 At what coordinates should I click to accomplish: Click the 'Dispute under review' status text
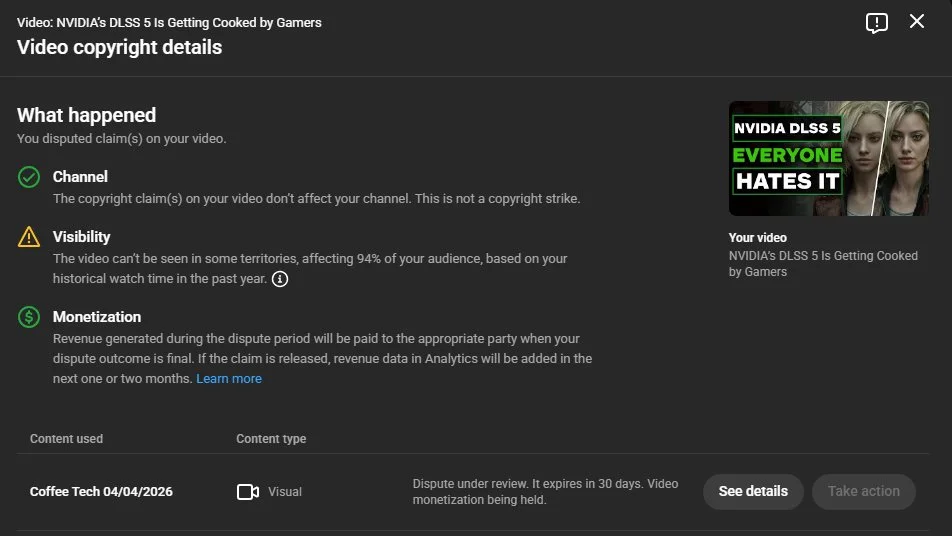(545, 491)
